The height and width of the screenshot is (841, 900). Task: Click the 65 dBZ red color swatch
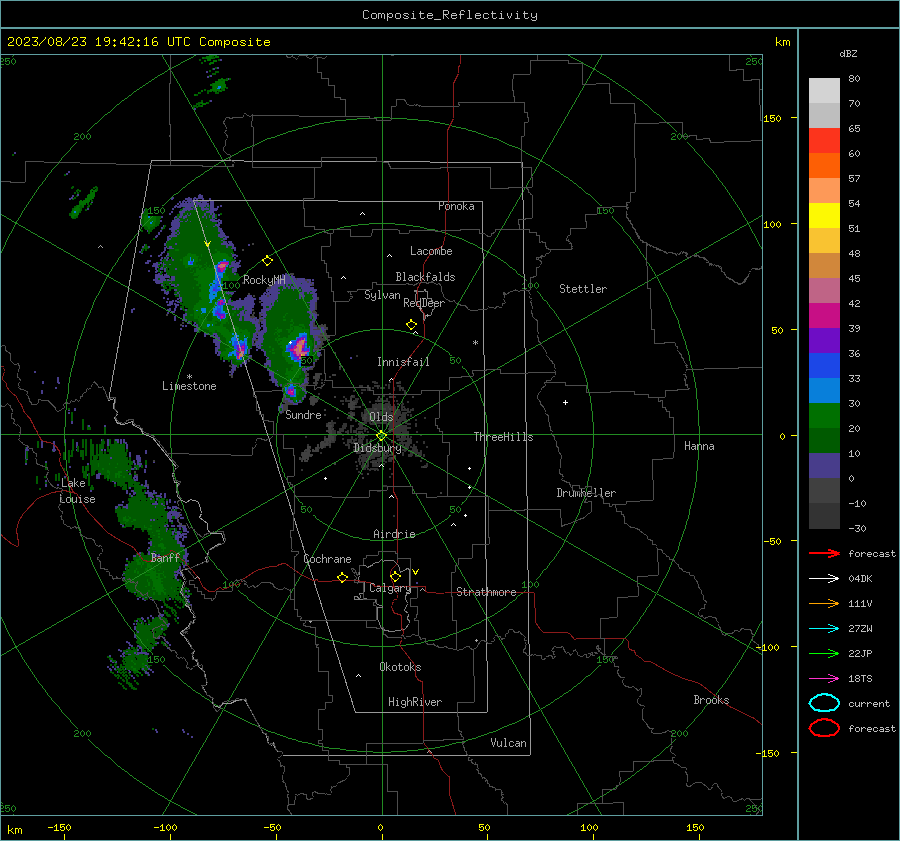824,140
